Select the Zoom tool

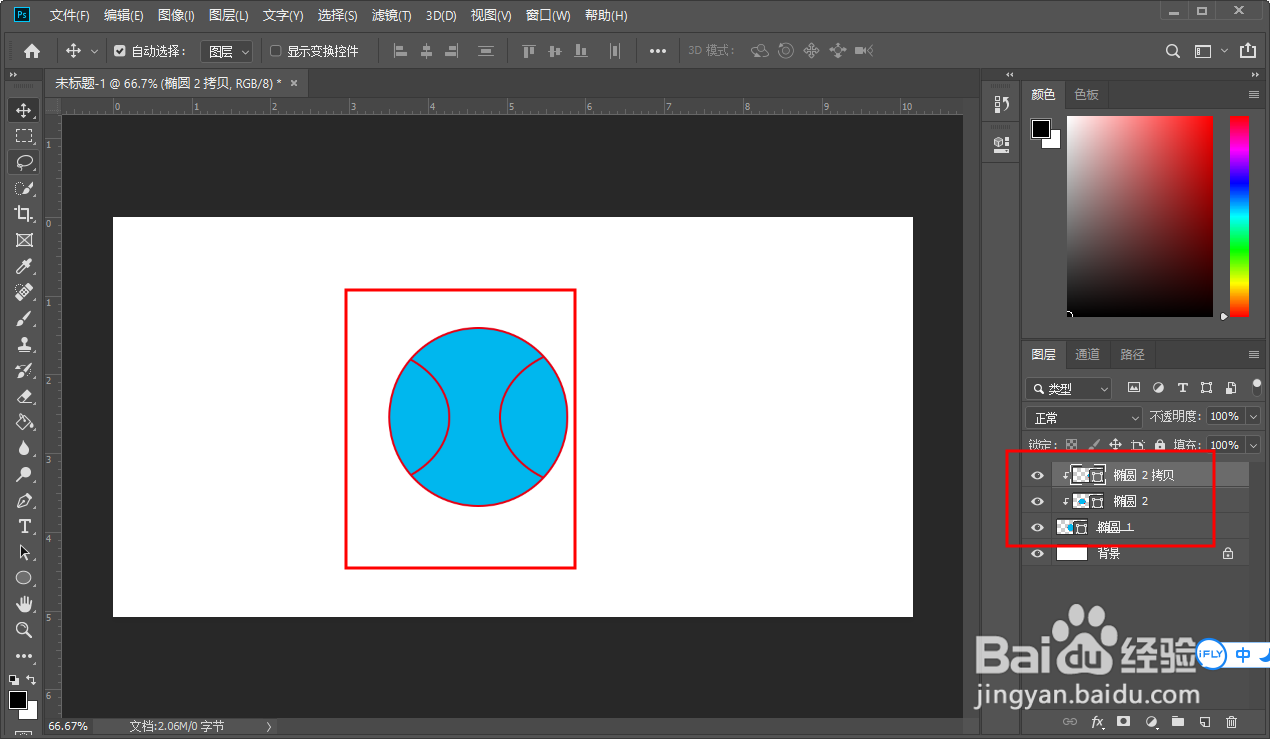(24, 630)
